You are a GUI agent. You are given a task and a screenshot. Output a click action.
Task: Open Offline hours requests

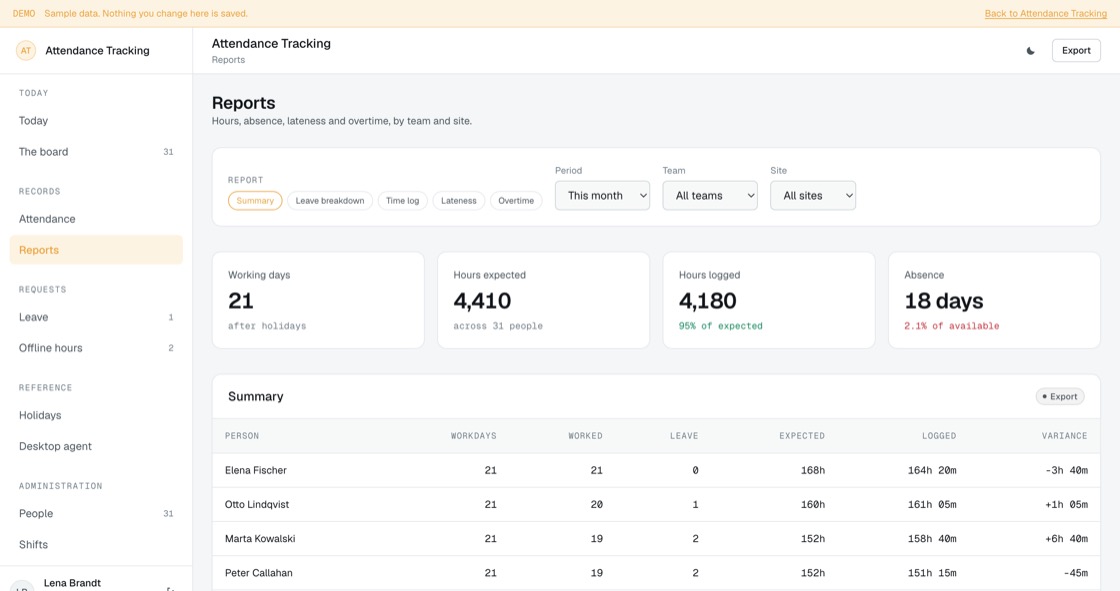point(96,348)
